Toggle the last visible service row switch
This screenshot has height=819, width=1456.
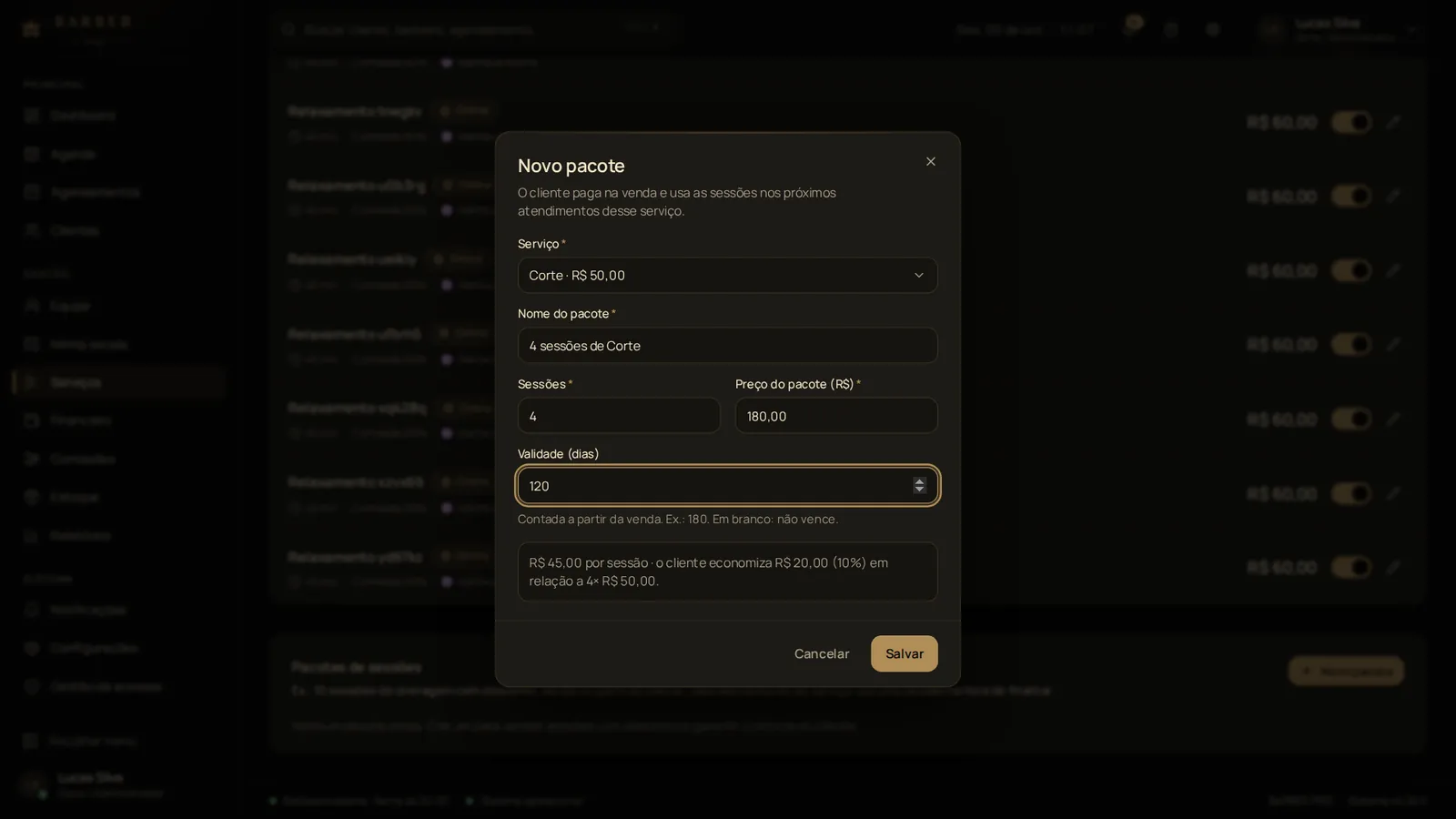[x=1351, y=567]
